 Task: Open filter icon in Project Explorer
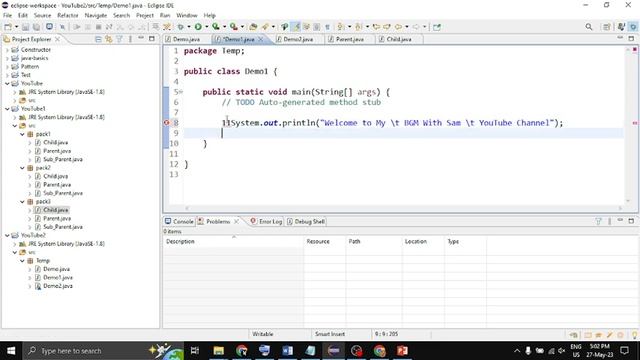pos(120,39)
